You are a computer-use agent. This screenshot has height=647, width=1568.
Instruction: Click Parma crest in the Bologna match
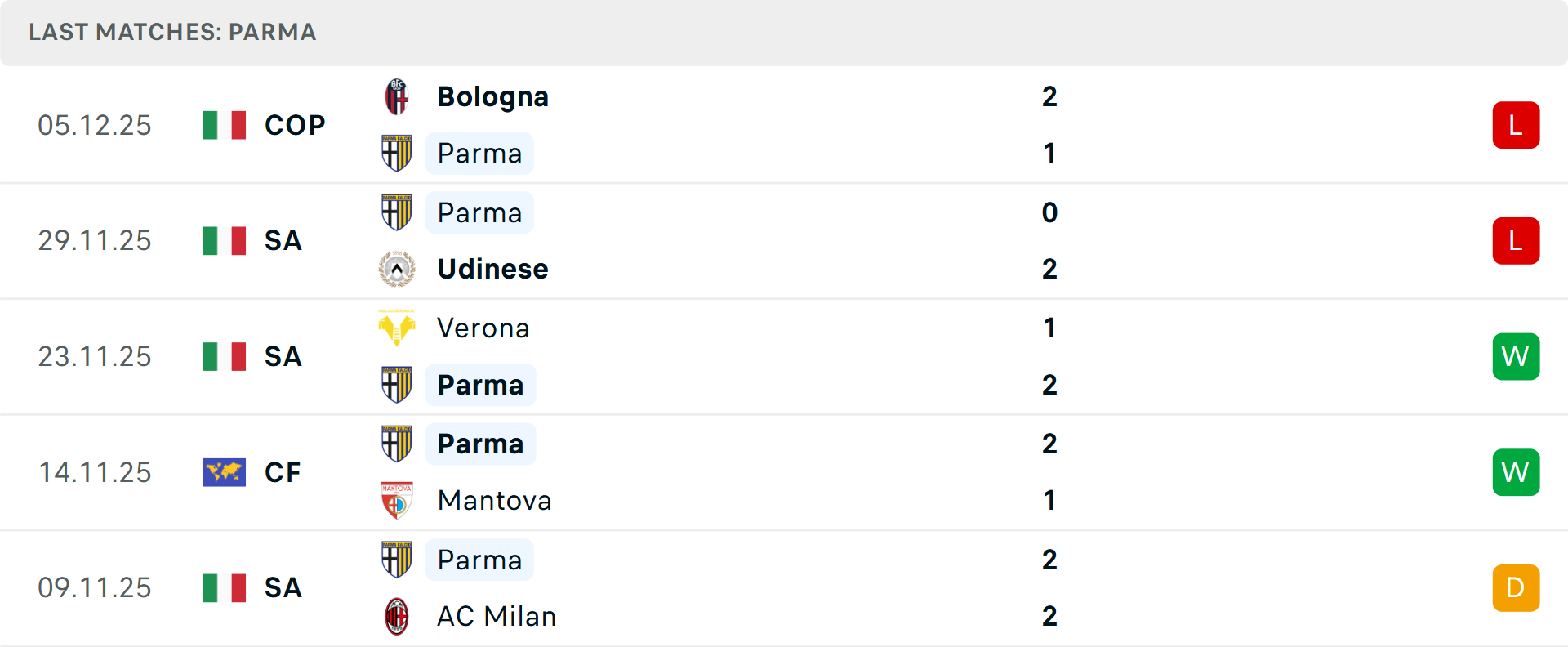click(397, 153)
